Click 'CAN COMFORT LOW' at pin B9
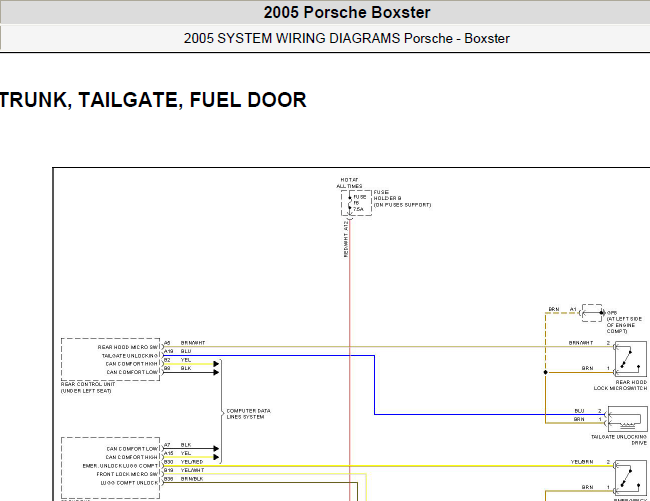The height and width of the screenshot is (501, 650). tap(132, 372)
